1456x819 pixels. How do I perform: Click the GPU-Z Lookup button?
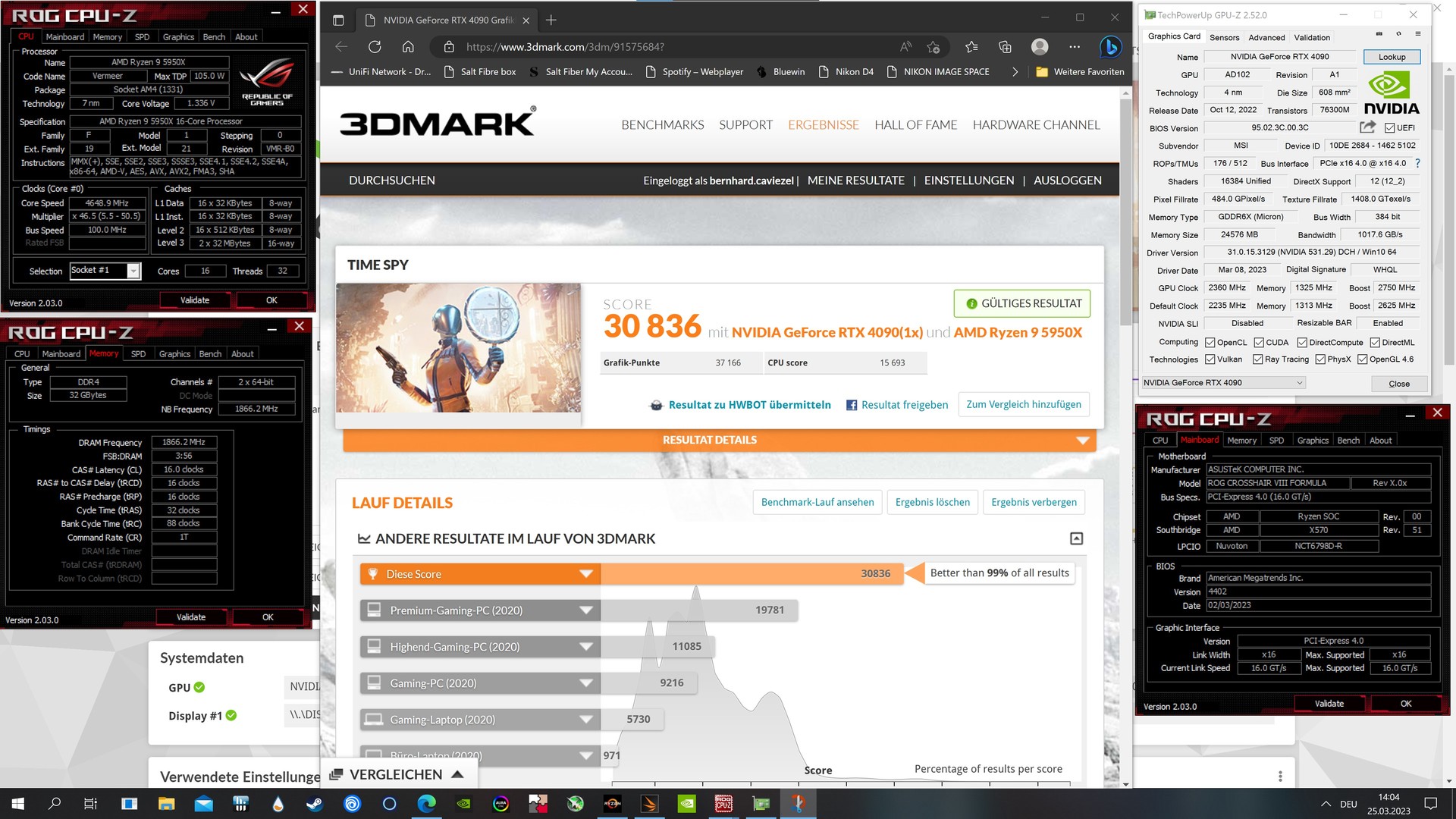tap(1392, 57)
